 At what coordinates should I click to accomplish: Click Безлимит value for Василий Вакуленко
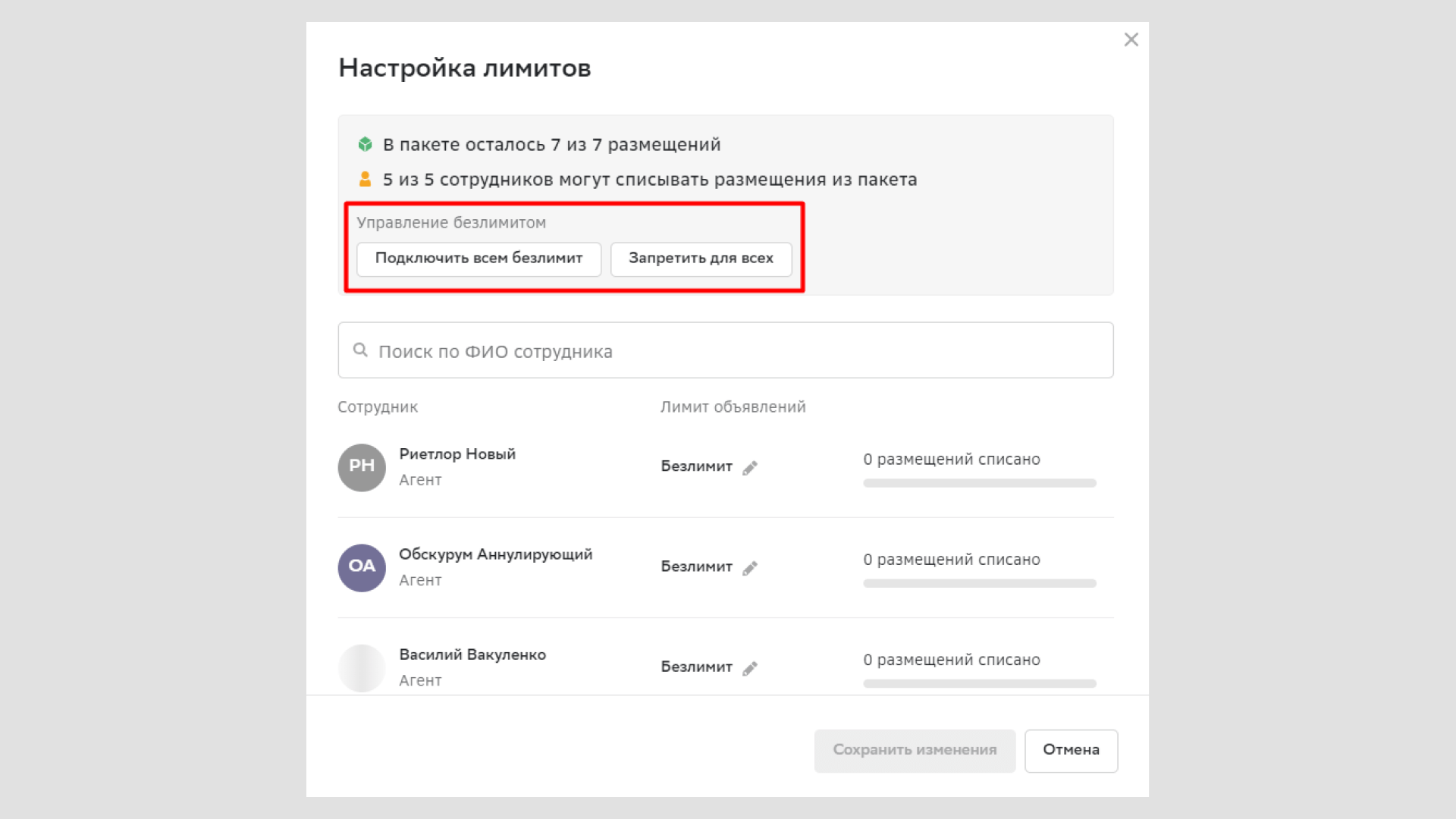pyautogui.click(x=696, y=666)
